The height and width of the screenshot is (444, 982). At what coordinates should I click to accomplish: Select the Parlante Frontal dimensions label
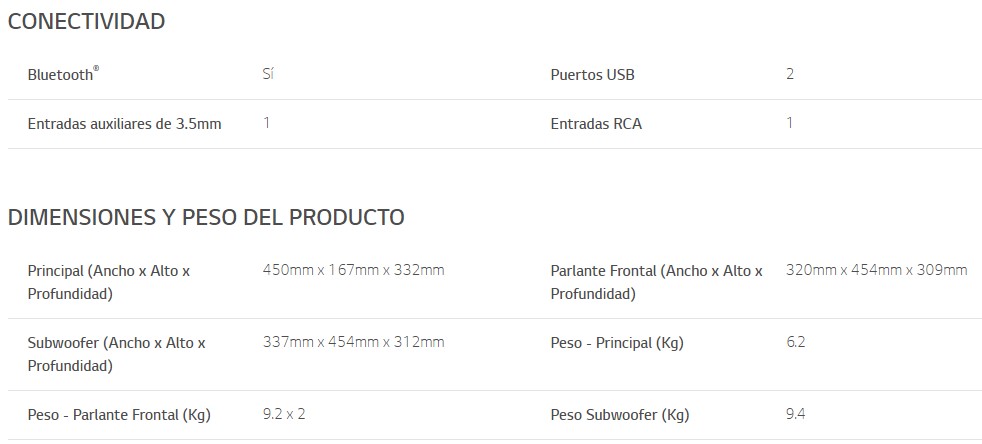point(656,282)
